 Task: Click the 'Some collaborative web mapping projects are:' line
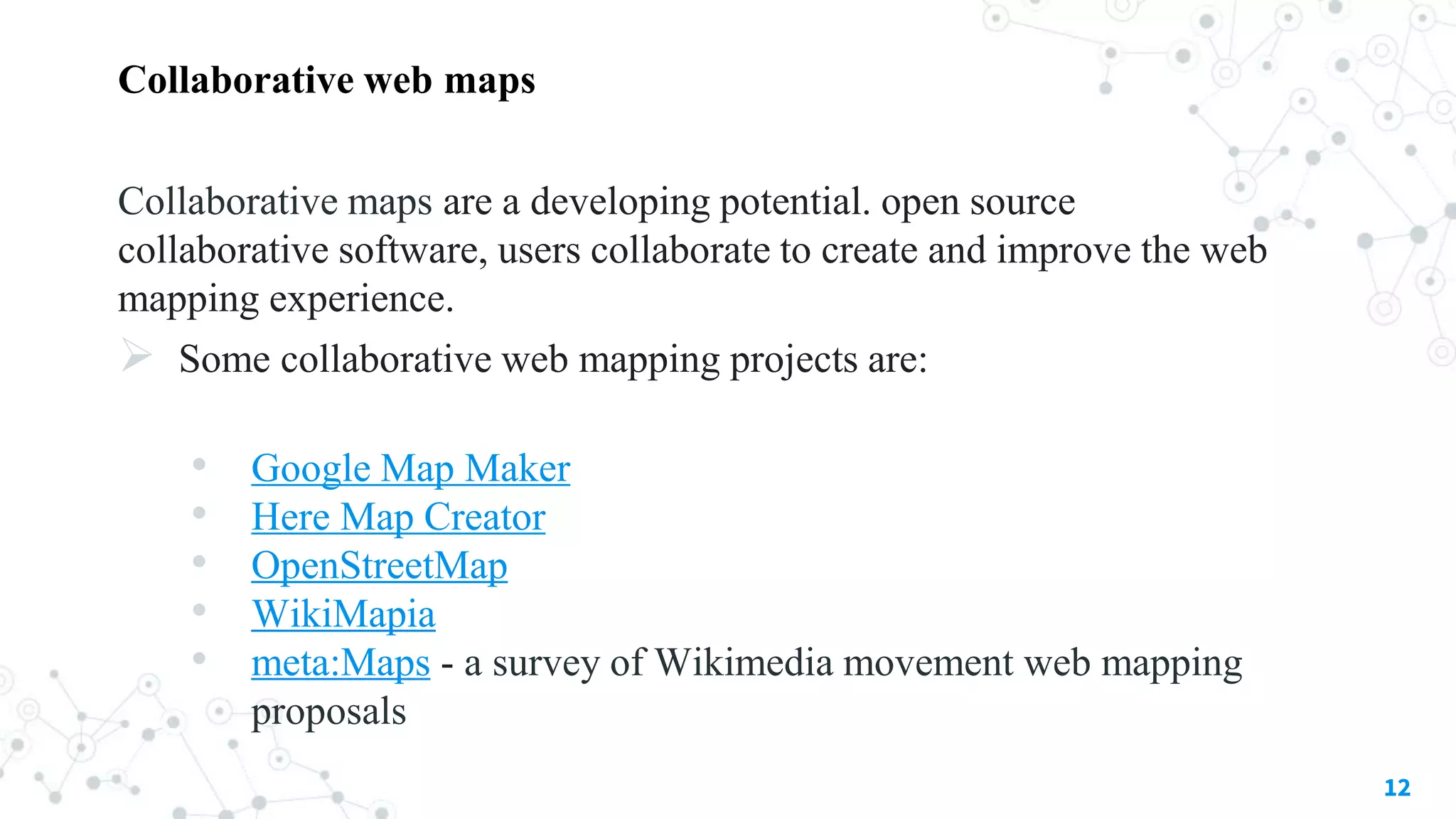pyautogui.click(x=553, y=360)
